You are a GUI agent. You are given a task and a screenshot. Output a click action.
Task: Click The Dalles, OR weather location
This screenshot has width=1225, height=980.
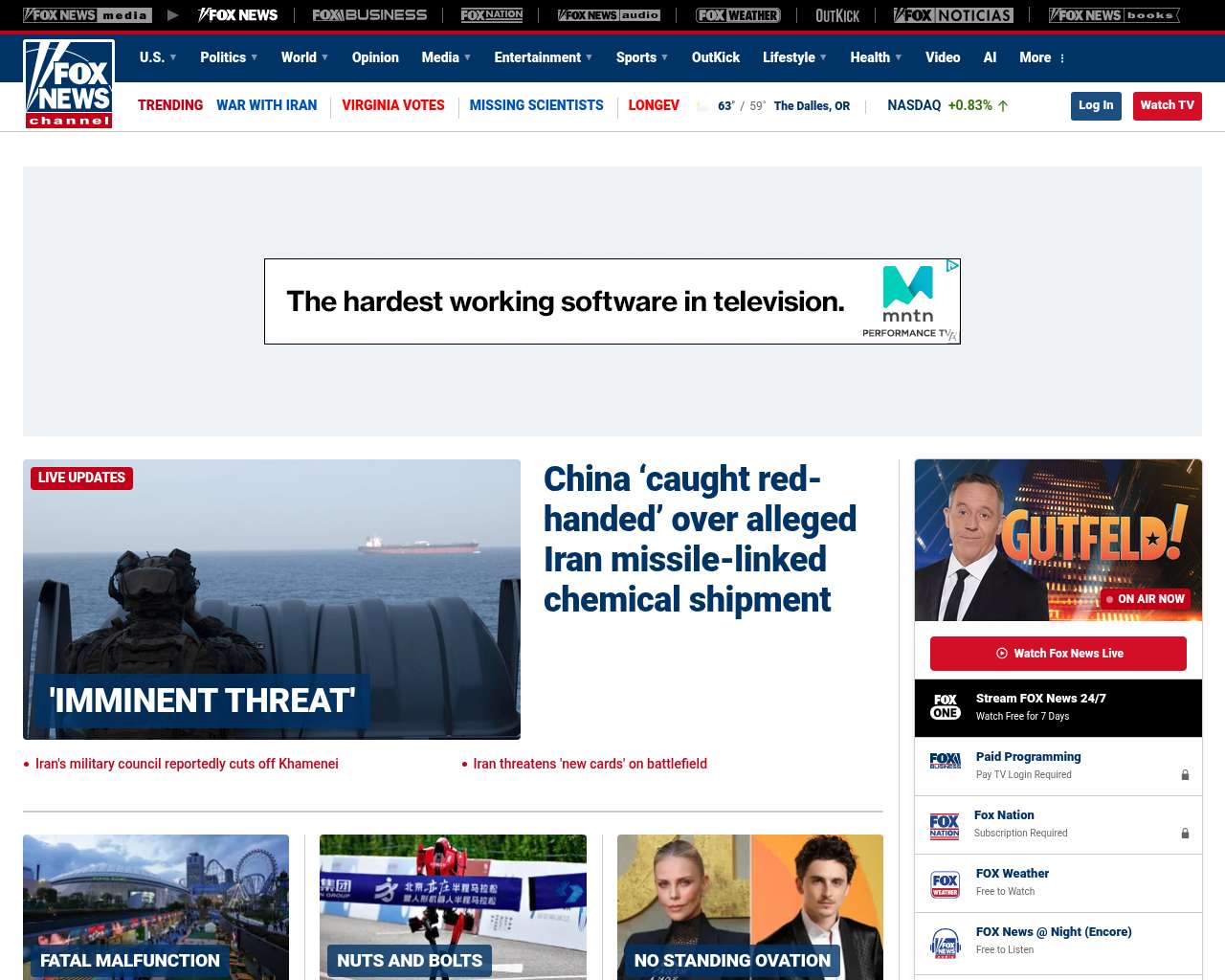tap(812, 106)
